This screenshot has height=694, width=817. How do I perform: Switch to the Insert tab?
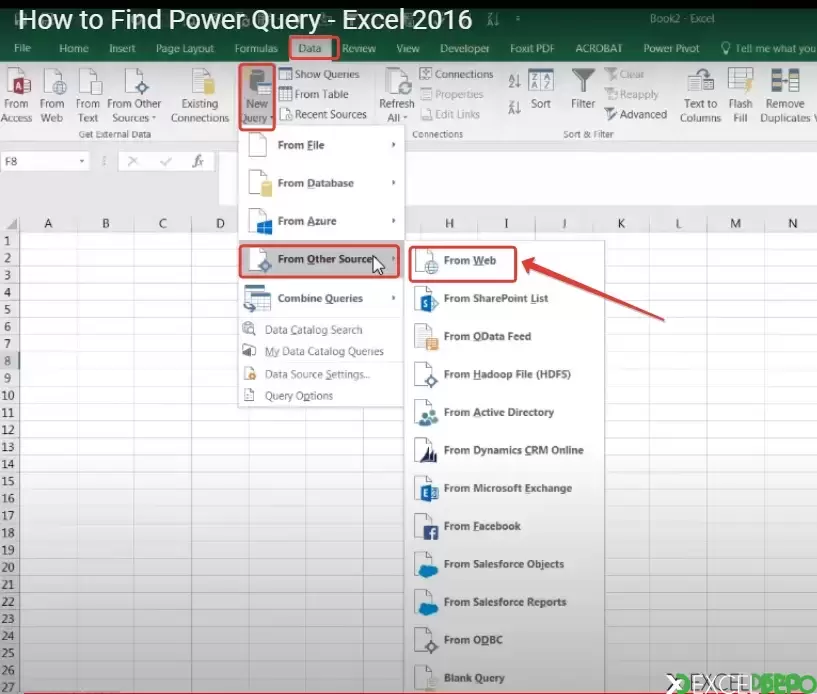pos(122,48)
